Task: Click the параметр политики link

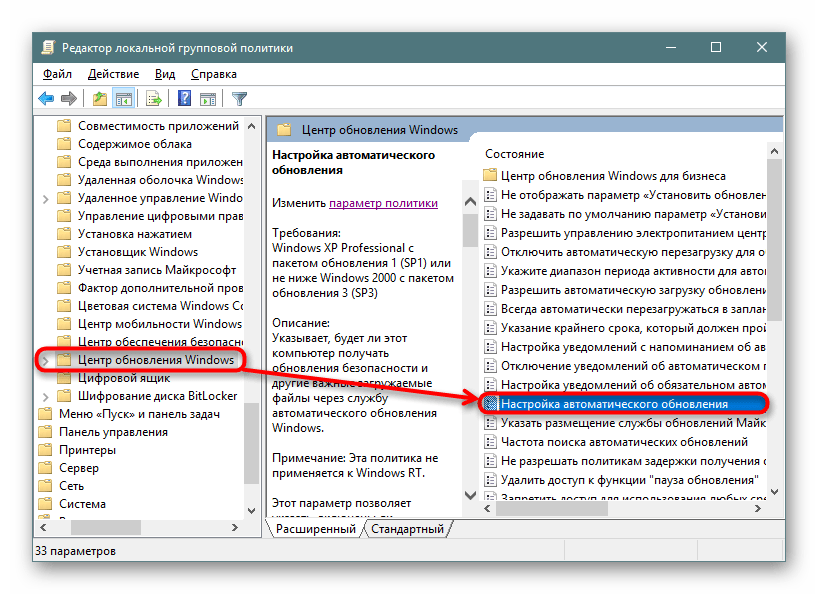Action: pos(383,203)
